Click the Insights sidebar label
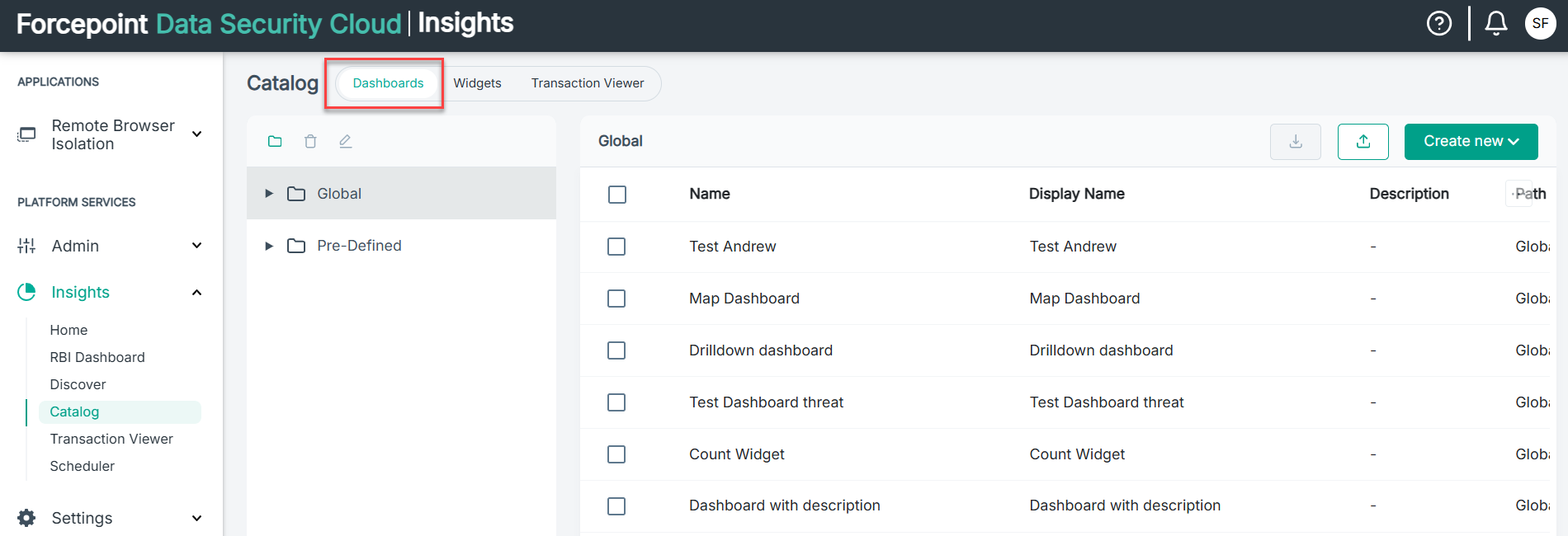 point(80,292)
